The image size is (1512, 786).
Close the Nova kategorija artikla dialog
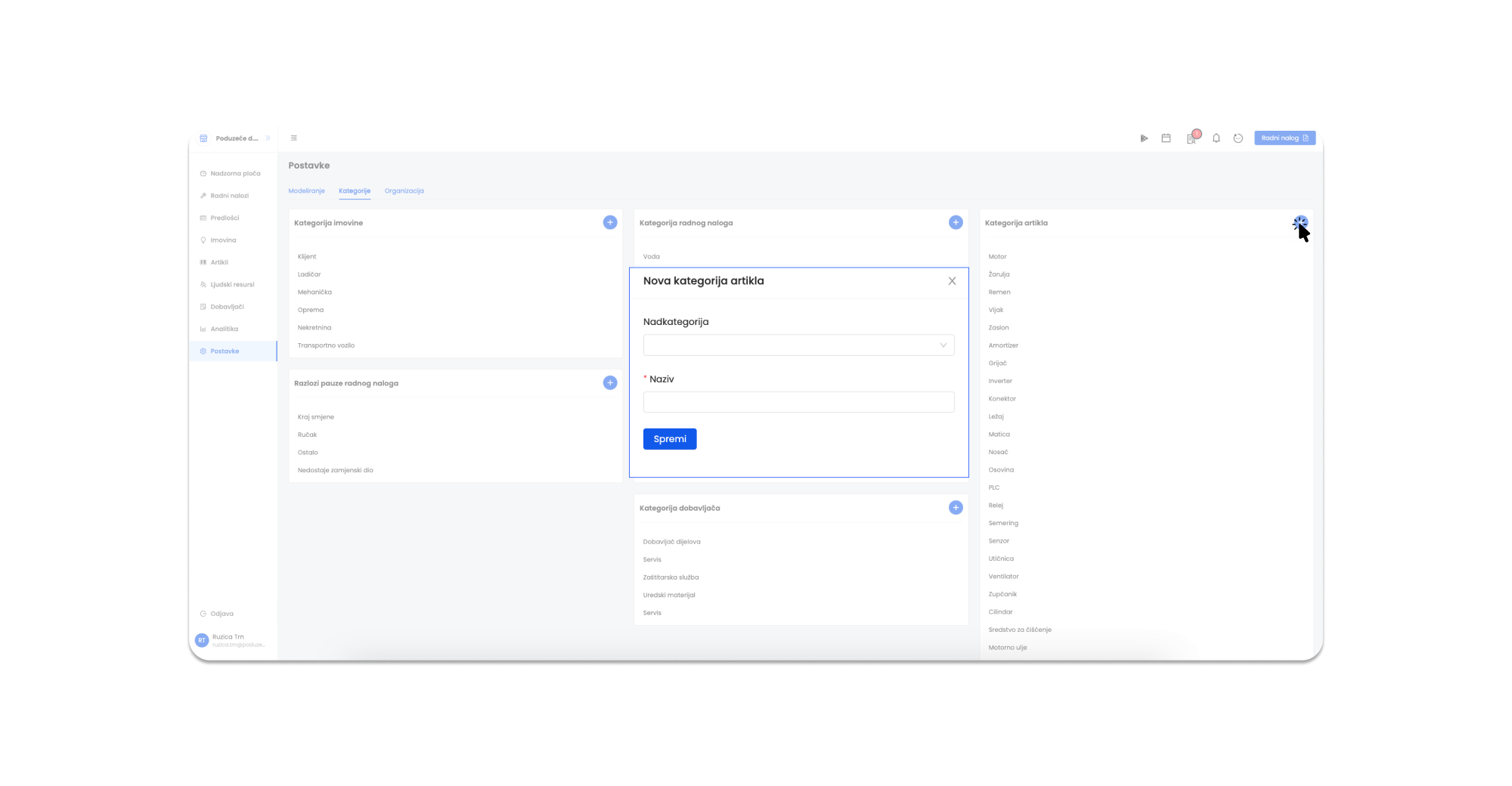pos(952,281)
